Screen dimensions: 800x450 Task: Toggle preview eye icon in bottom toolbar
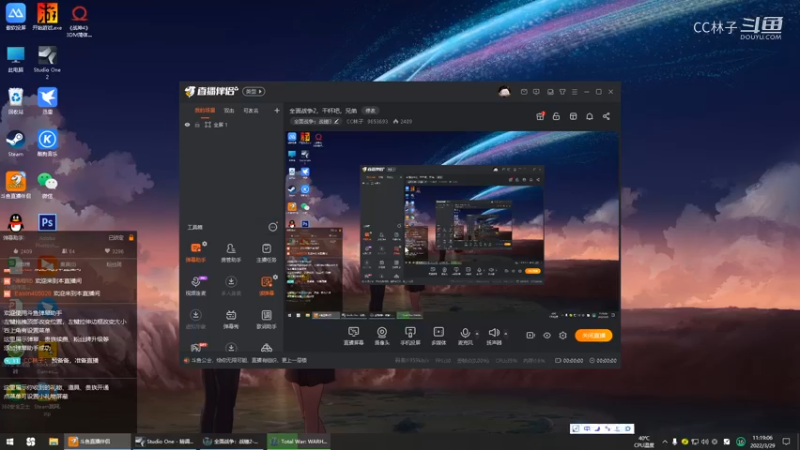point(547,335)
